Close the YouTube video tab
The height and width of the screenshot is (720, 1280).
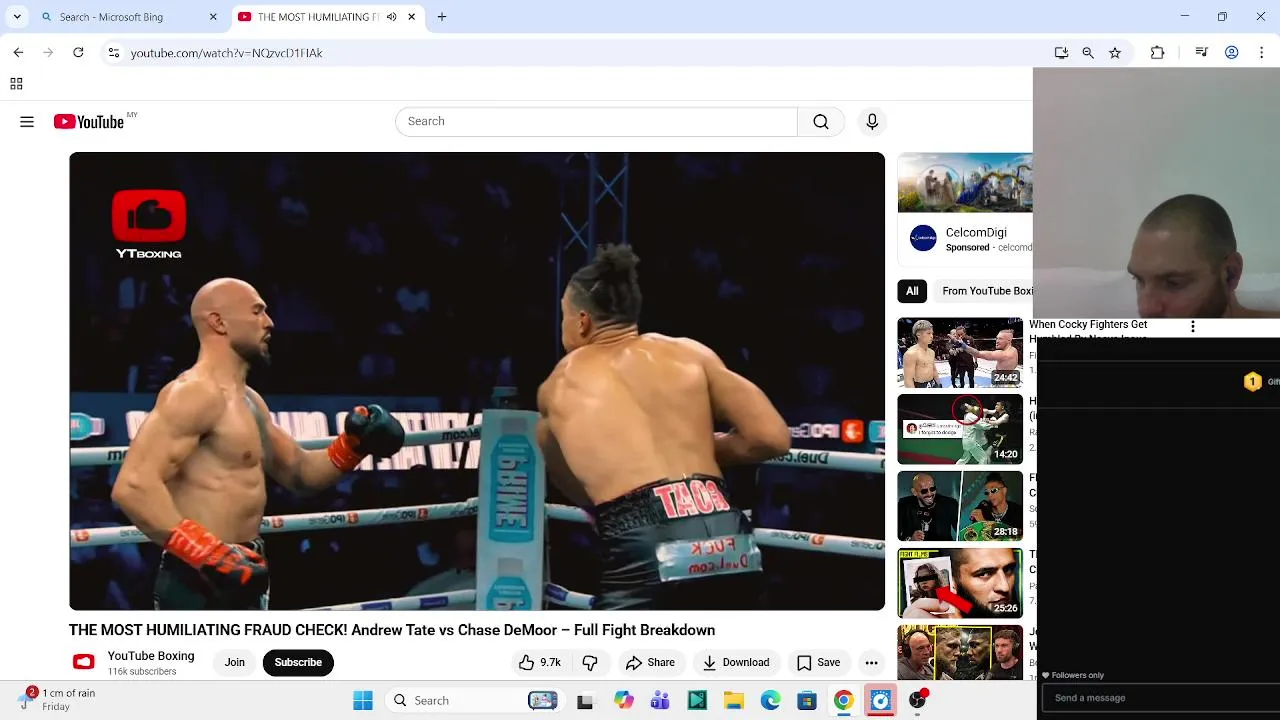[x=411, y=17]
